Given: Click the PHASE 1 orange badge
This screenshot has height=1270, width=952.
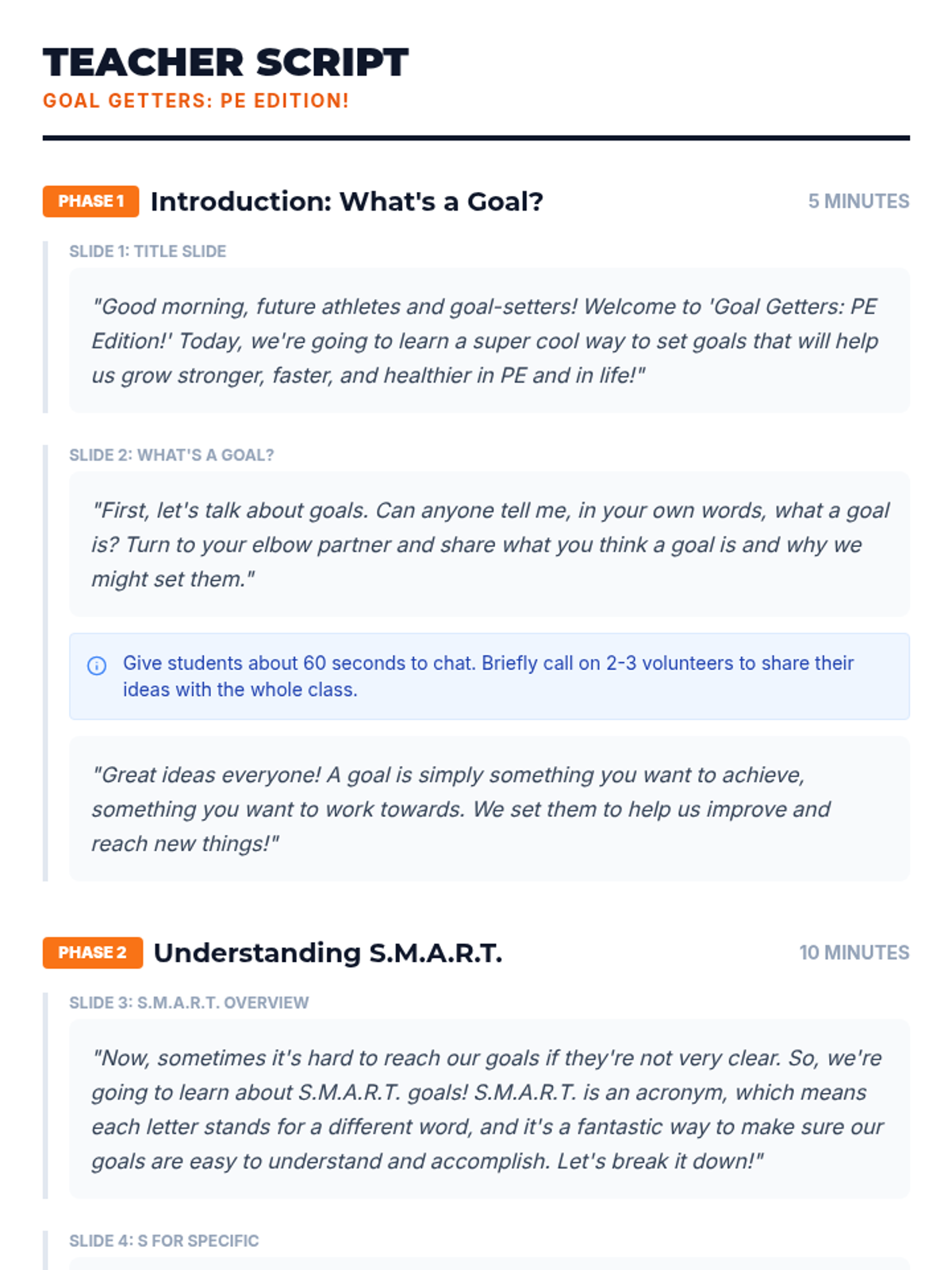Looking at the screenshot, I should point(90,202).
